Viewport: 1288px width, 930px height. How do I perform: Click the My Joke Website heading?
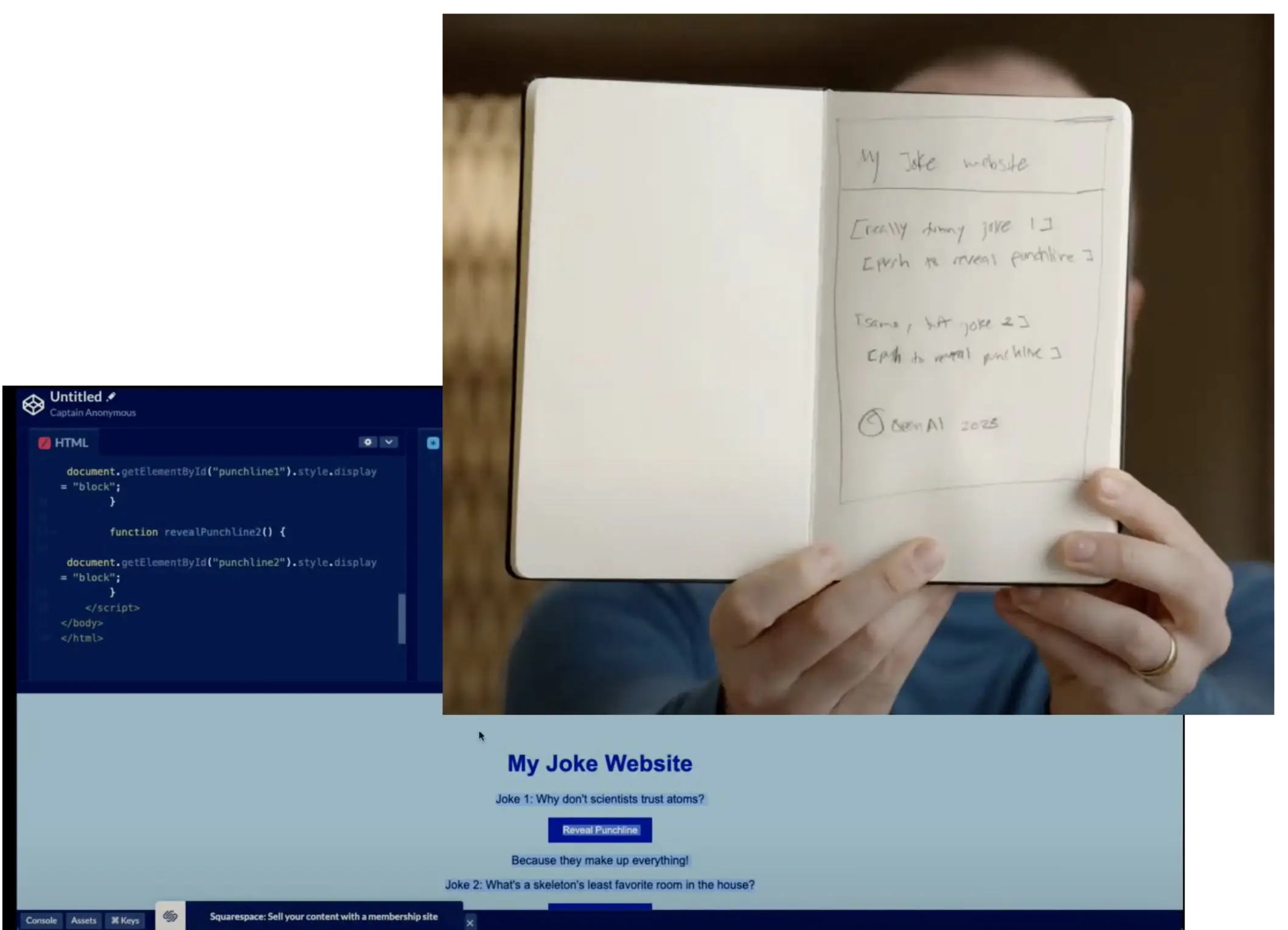599,763
